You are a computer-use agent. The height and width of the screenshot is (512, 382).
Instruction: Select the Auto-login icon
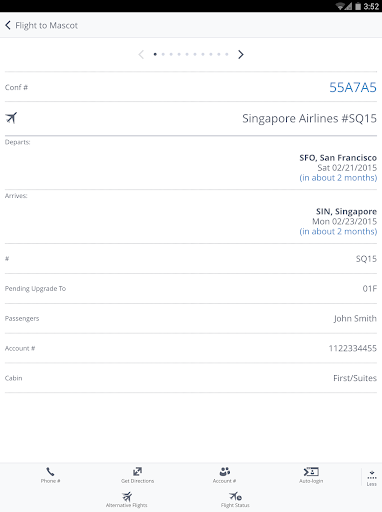311,472
